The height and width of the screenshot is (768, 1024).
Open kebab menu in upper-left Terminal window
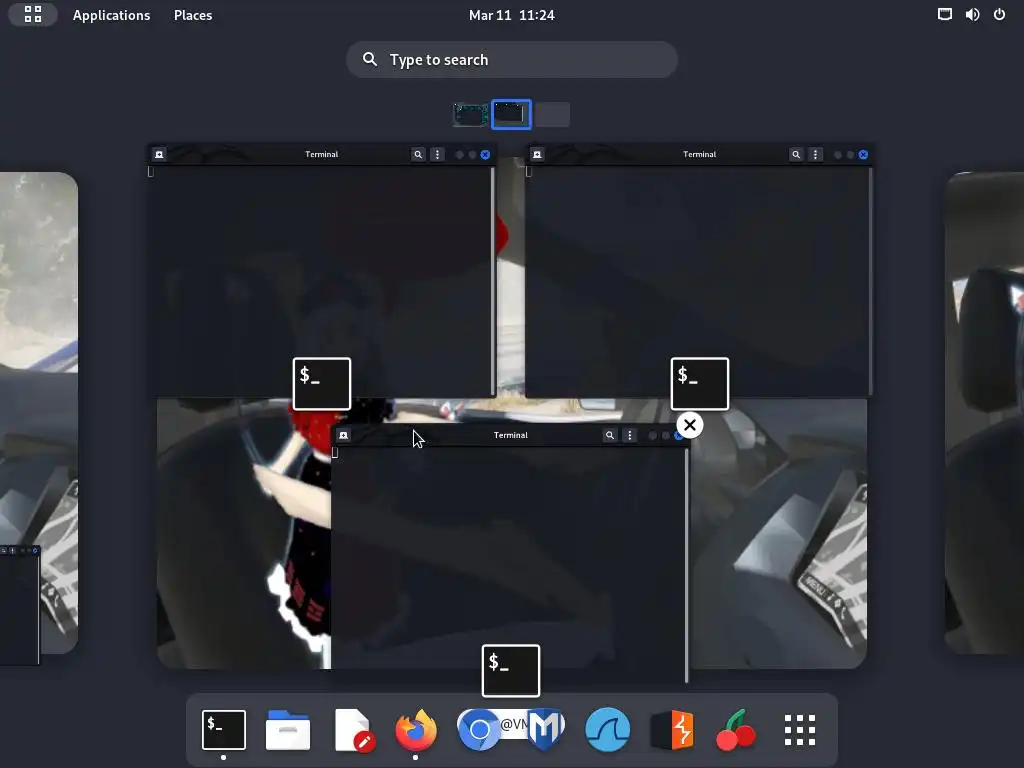[x=438, y=155]
